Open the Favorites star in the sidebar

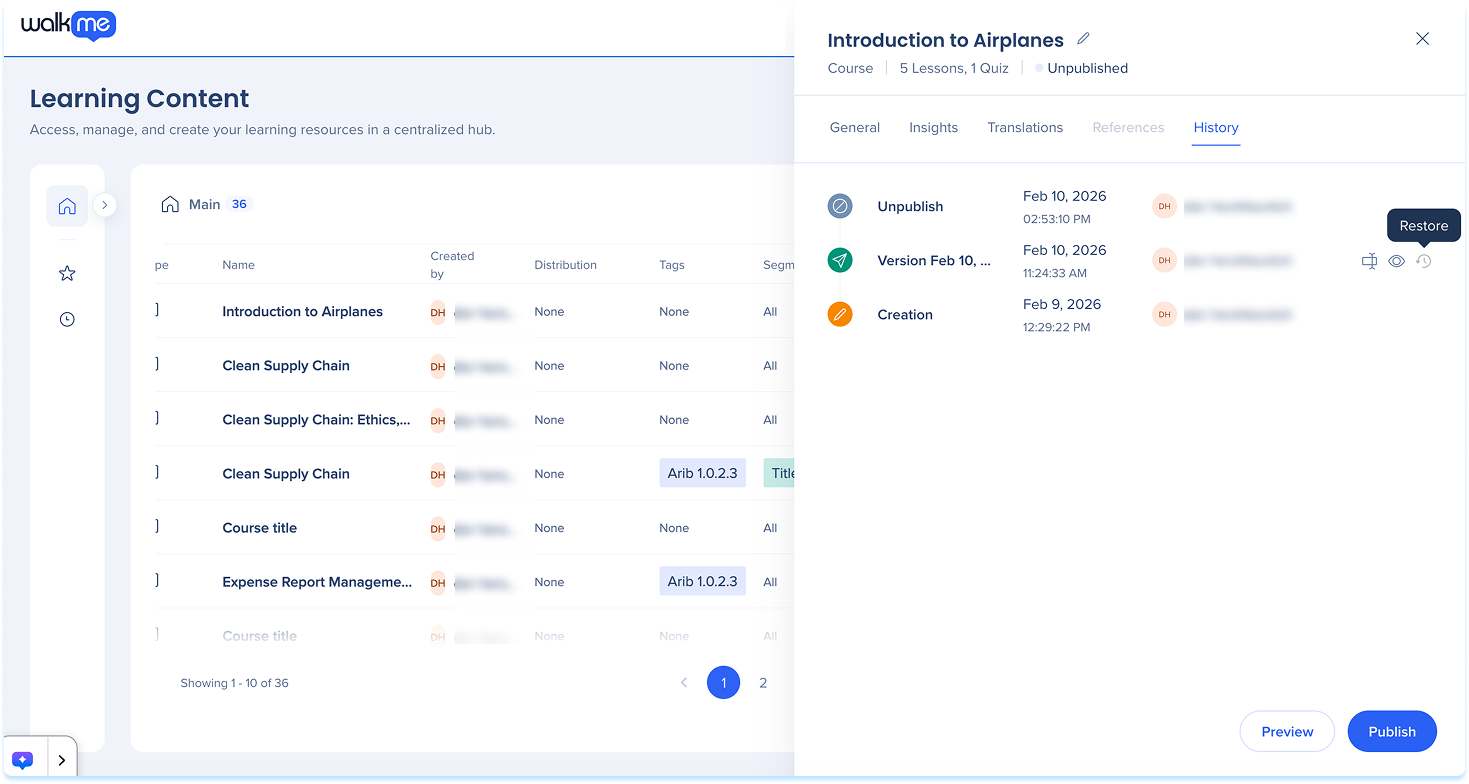pos(67,273)
